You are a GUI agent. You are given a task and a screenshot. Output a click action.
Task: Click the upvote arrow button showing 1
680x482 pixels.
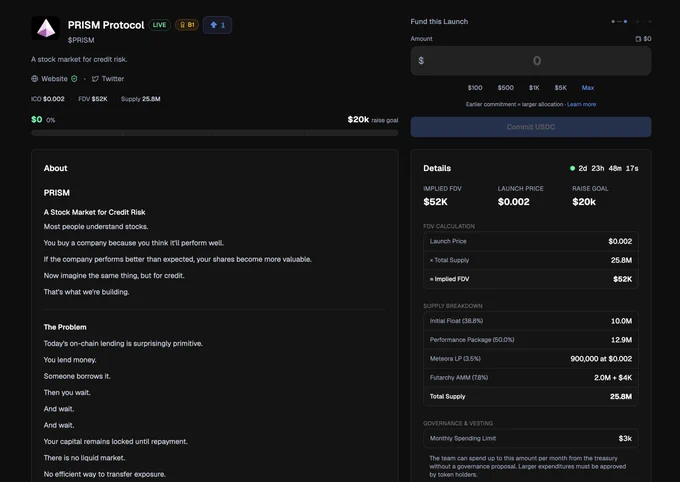217,25
